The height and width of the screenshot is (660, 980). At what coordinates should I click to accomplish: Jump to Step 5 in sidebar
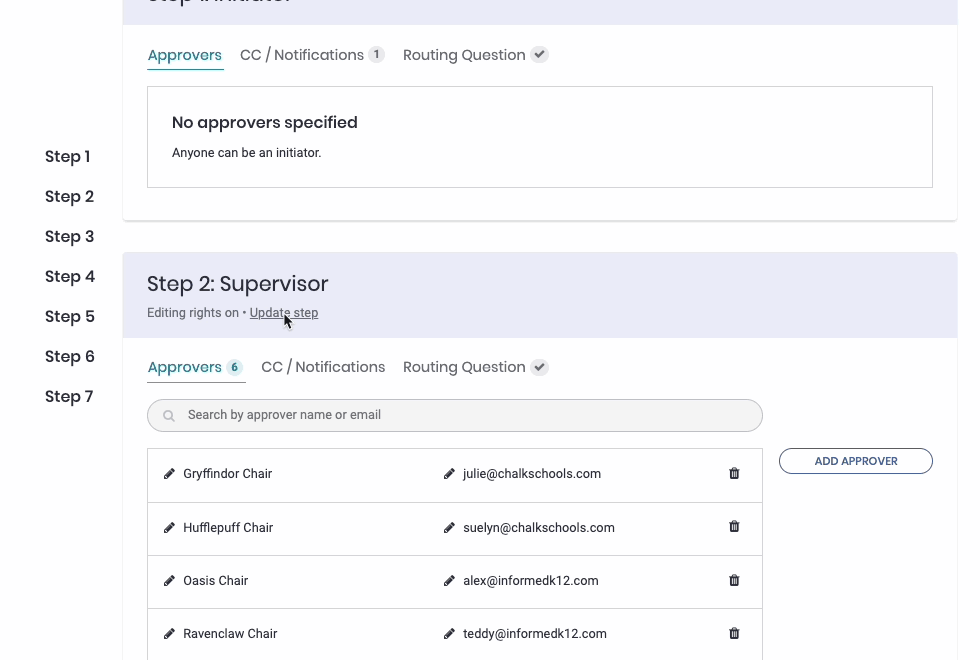(70, 316)
